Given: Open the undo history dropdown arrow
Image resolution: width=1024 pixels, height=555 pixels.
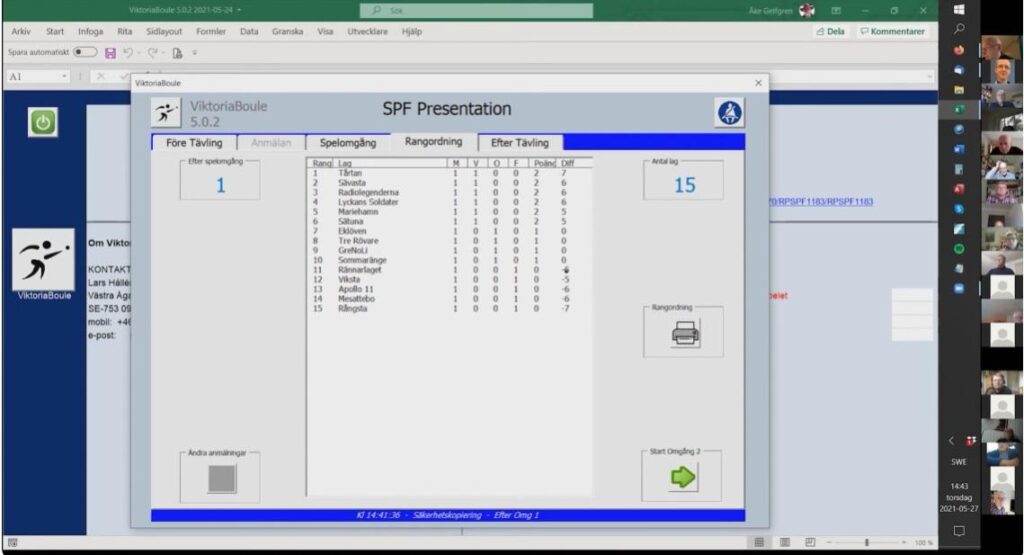Looking at the screenshot, I should [x=140, y=53].
